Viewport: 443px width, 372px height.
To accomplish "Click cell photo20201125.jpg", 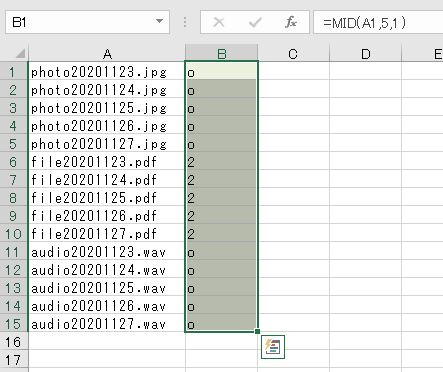I will point(107,108).
